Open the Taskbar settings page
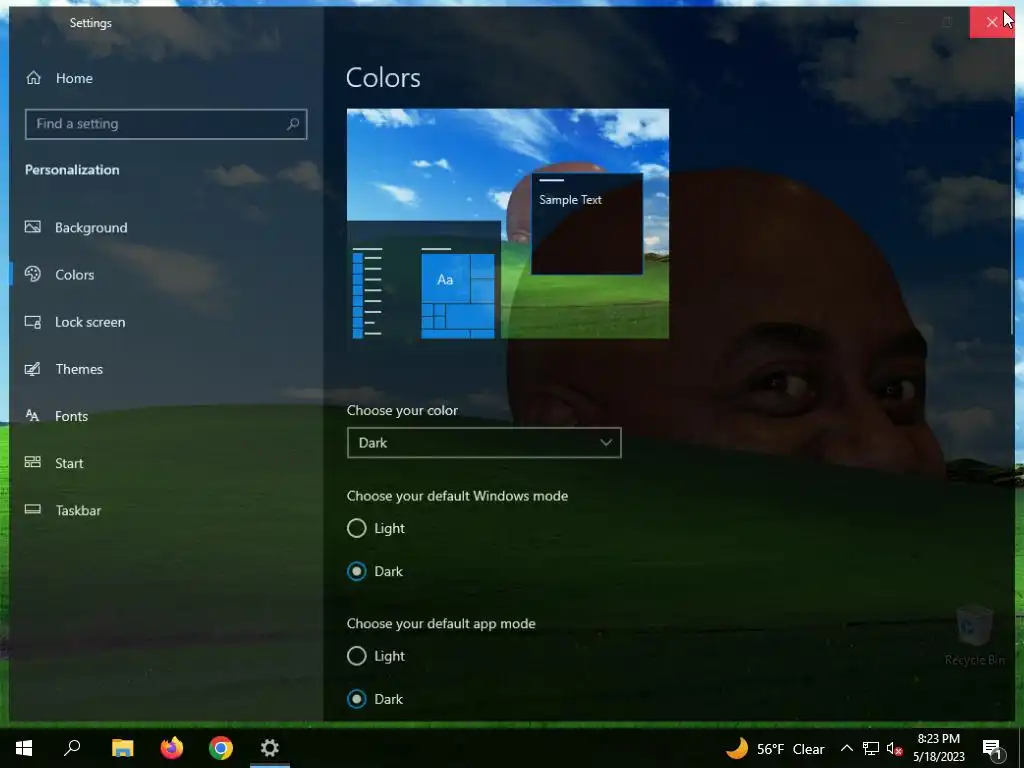 point(166,510)
